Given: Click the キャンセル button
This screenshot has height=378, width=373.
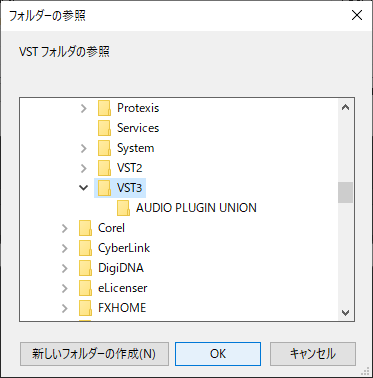Looking at the screenshot, I should pyautogui.click(x=313, y=354).
